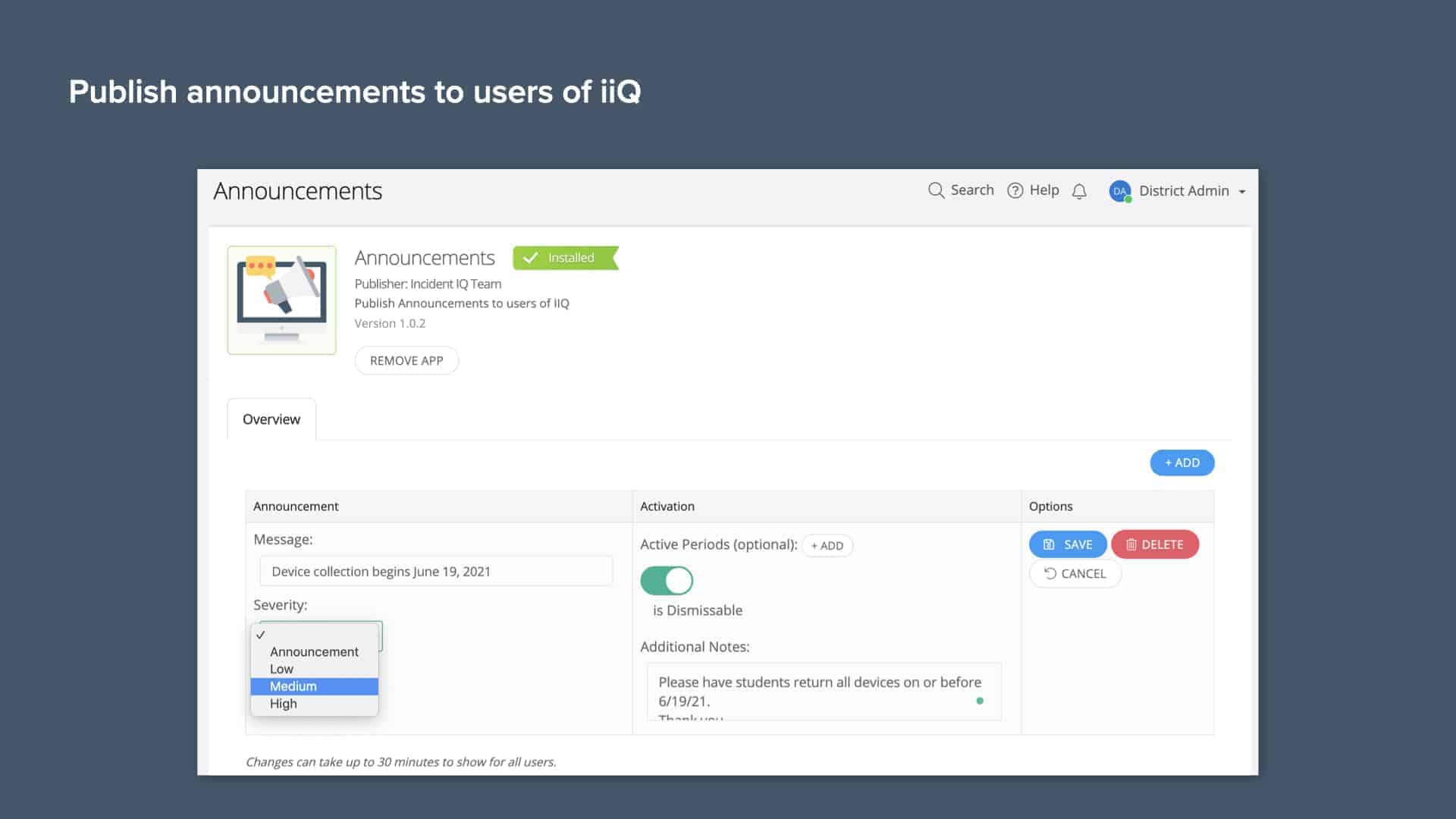Click the Search magnifier icon

[x=936, y=190]
